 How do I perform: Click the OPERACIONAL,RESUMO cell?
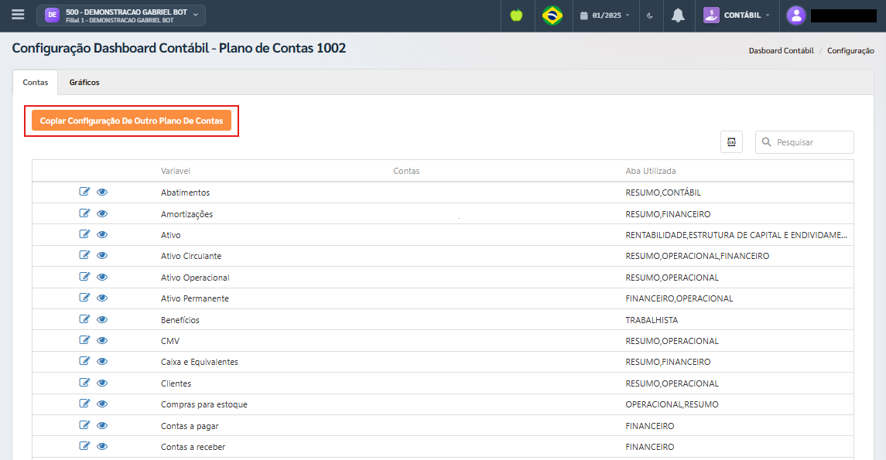[672, 405]
